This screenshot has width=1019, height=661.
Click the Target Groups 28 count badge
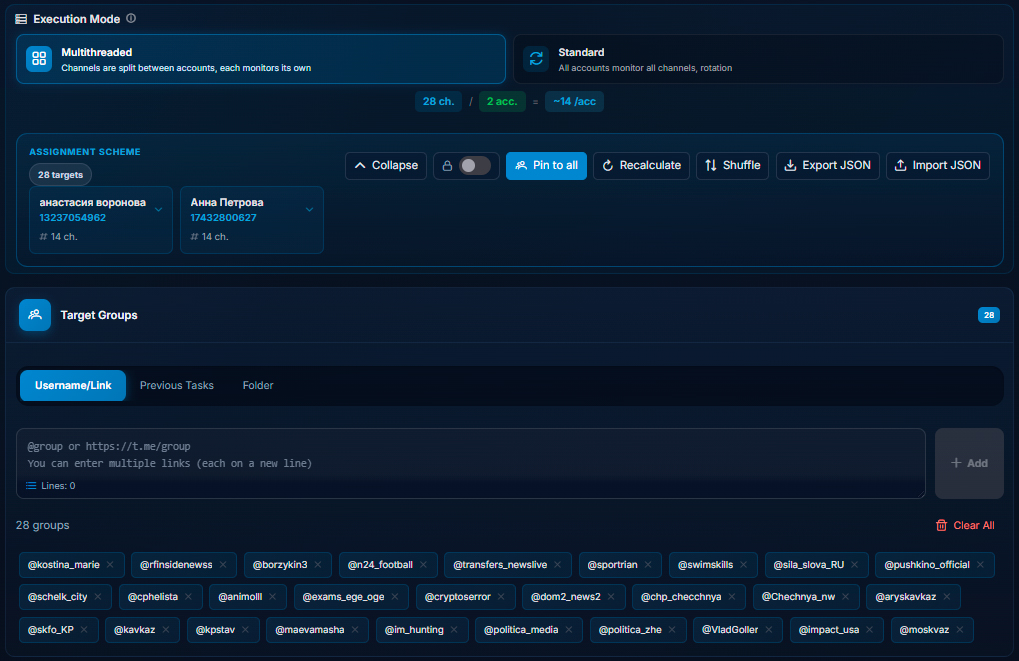988,315
